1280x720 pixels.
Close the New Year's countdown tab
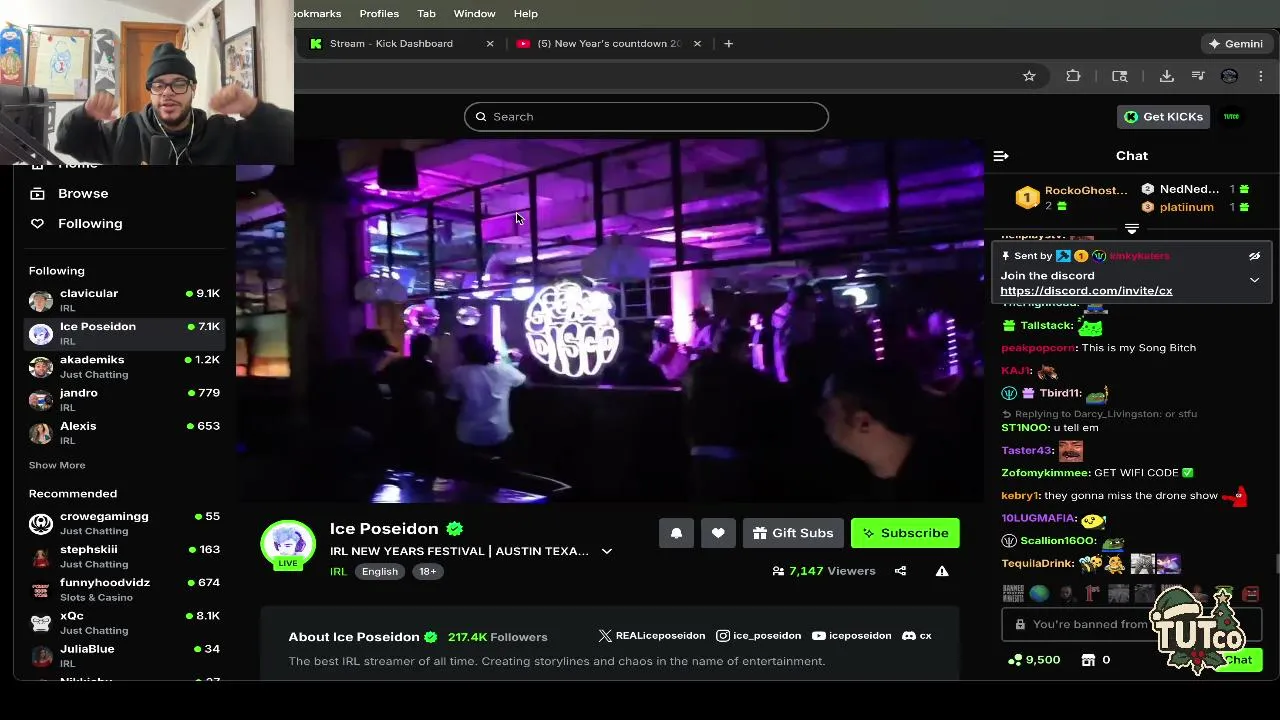pos(697,44)
